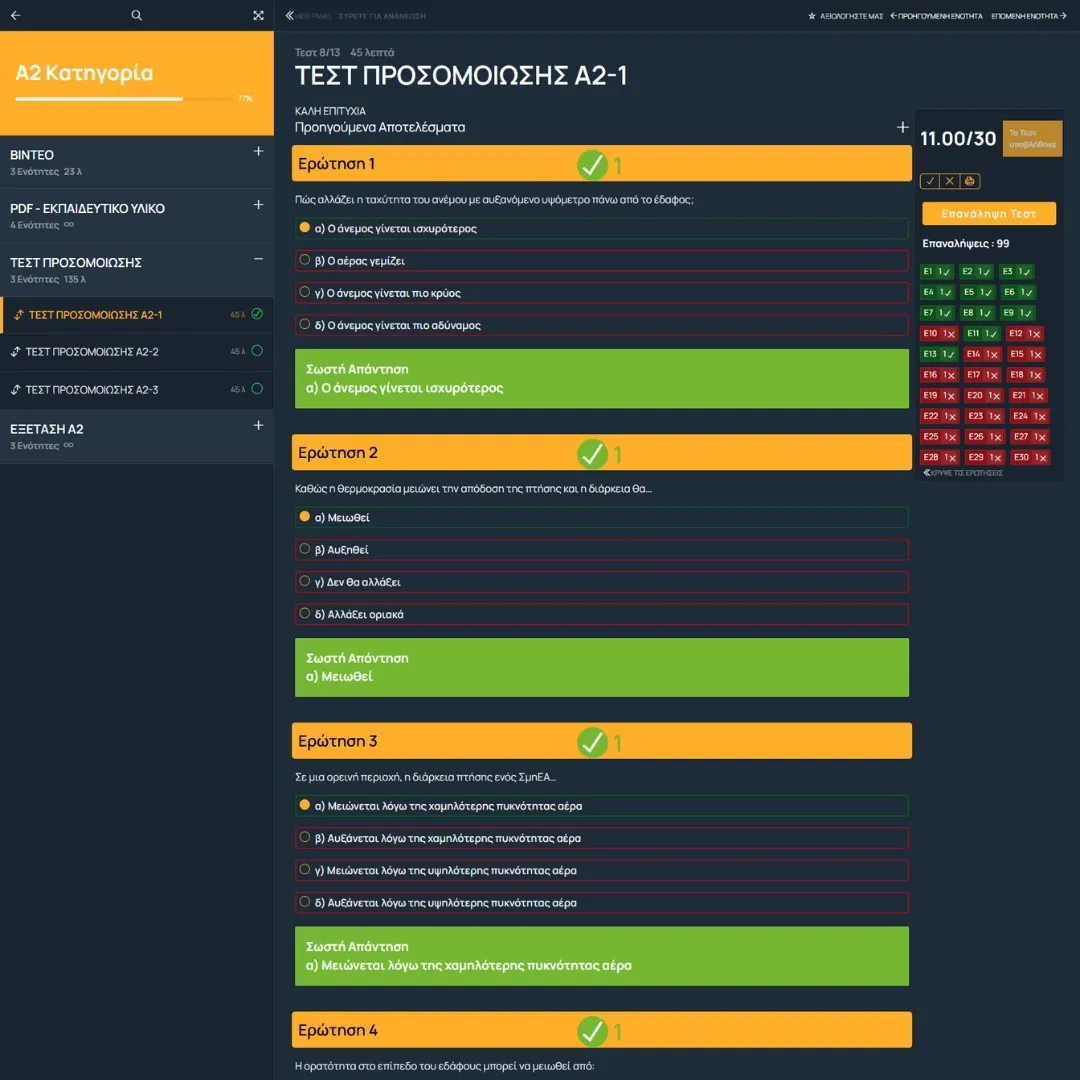
Task: Filter to wrong answers with the X icon
Action: [x=950, y=181]
